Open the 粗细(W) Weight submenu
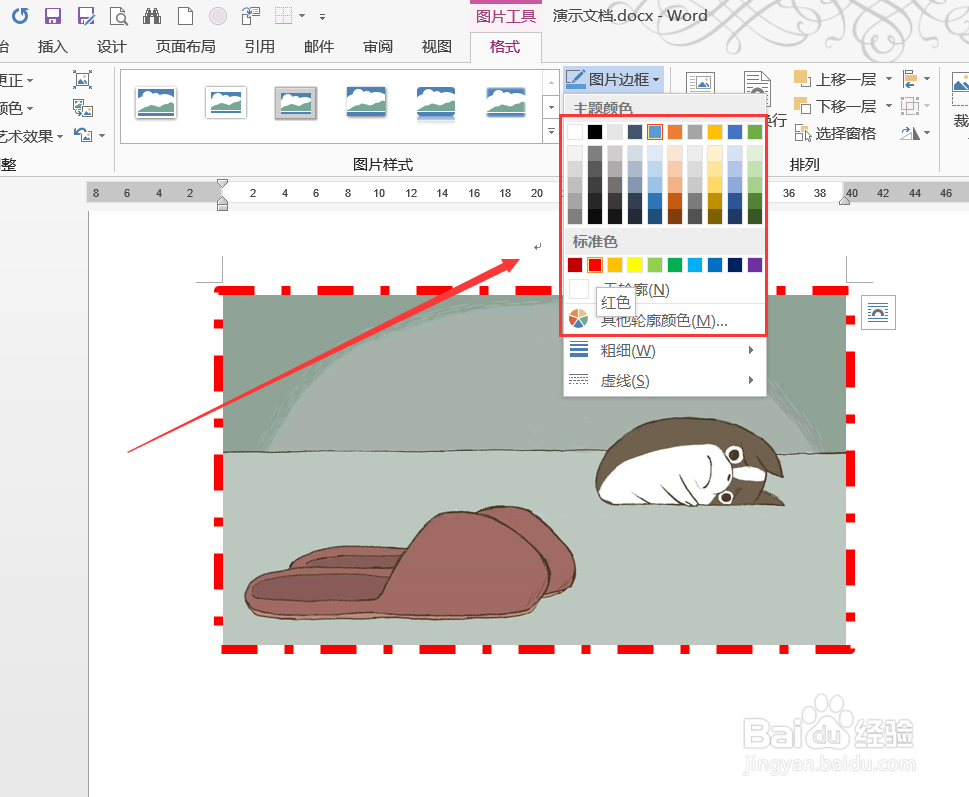 click(x=665, y=350)
